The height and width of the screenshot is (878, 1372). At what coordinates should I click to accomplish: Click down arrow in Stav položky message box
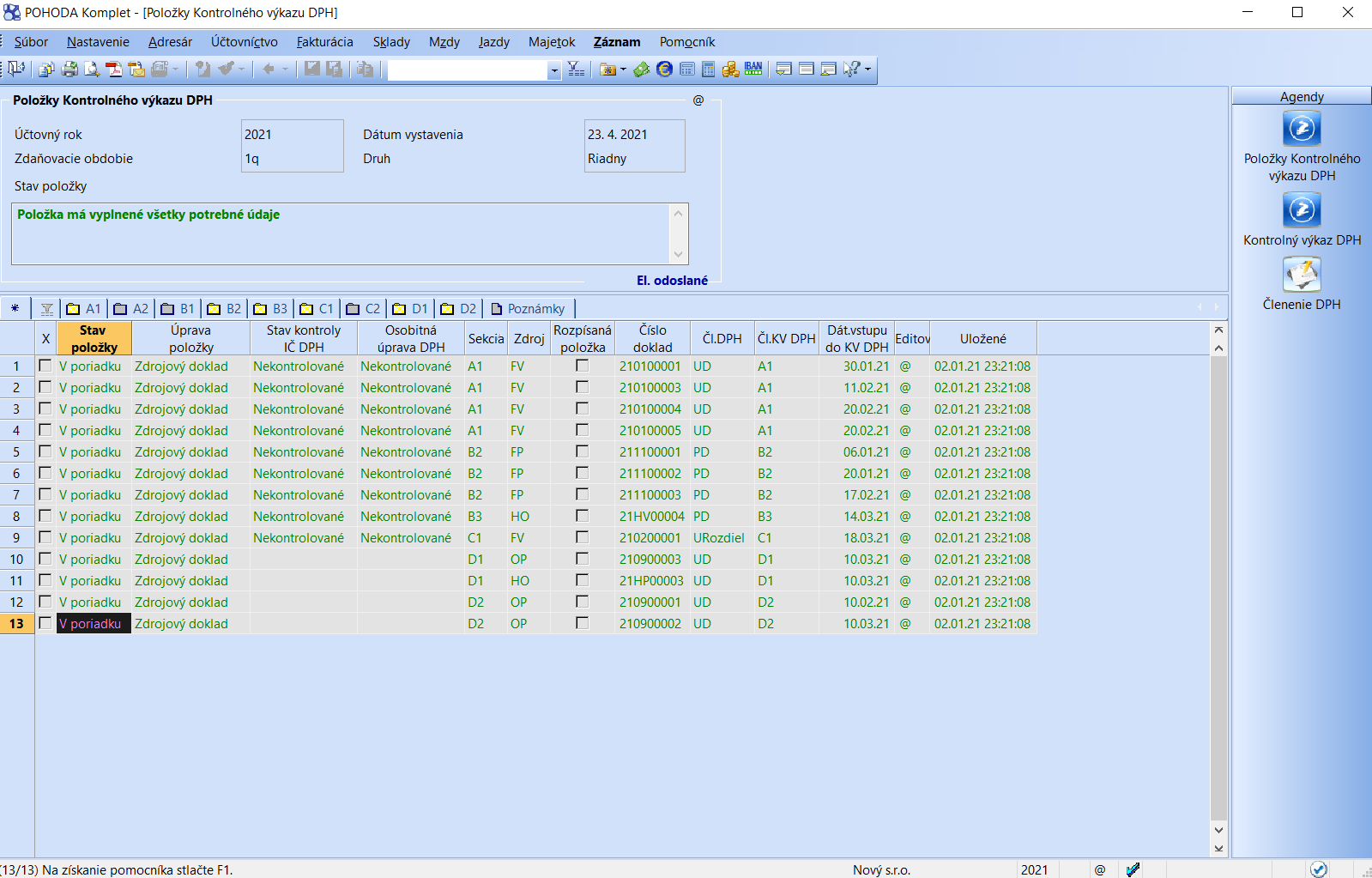[x=679, y=254]
